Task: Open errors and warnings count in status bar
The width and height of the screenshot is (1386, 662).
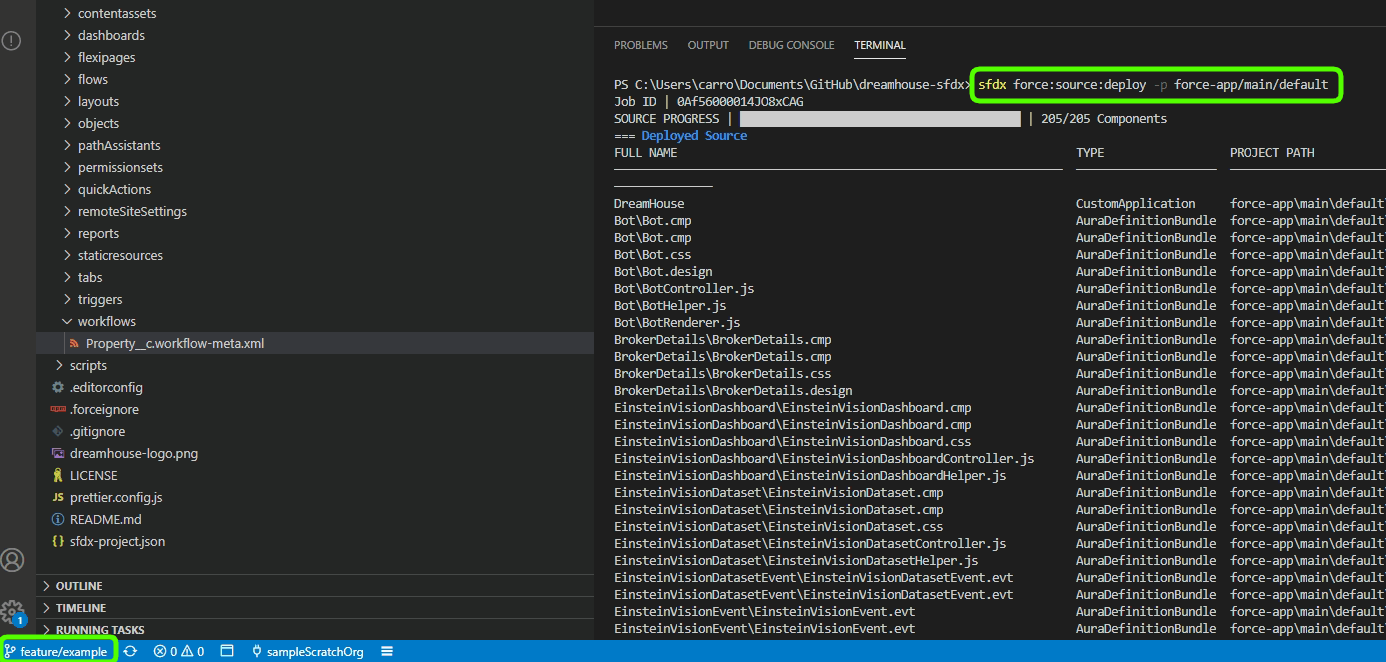Action: coord(179,651)
